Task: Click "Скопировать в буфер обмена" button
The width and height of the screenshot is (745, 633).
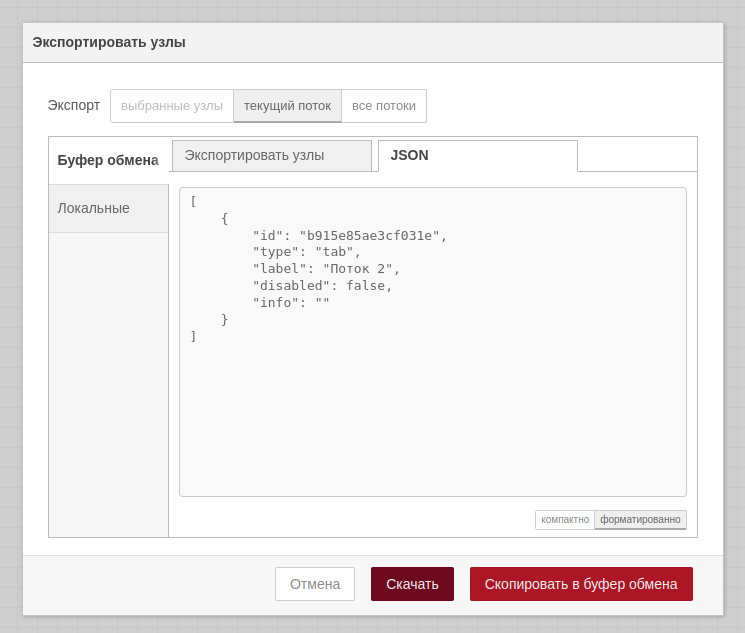Action: [x=581, y=584]
